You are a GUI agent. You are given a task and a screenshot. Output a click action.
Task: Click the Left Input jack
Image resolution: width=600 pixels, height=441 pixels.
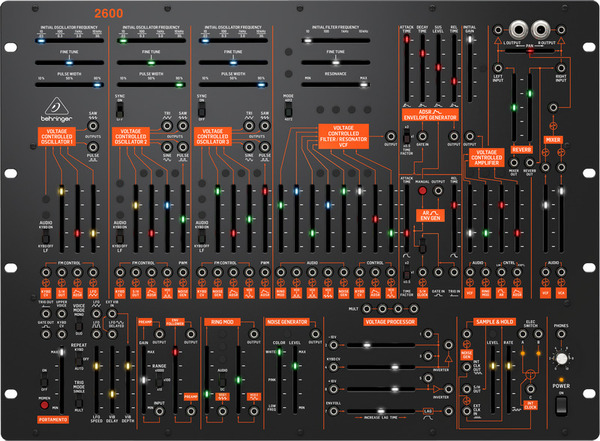coord(497,68)
